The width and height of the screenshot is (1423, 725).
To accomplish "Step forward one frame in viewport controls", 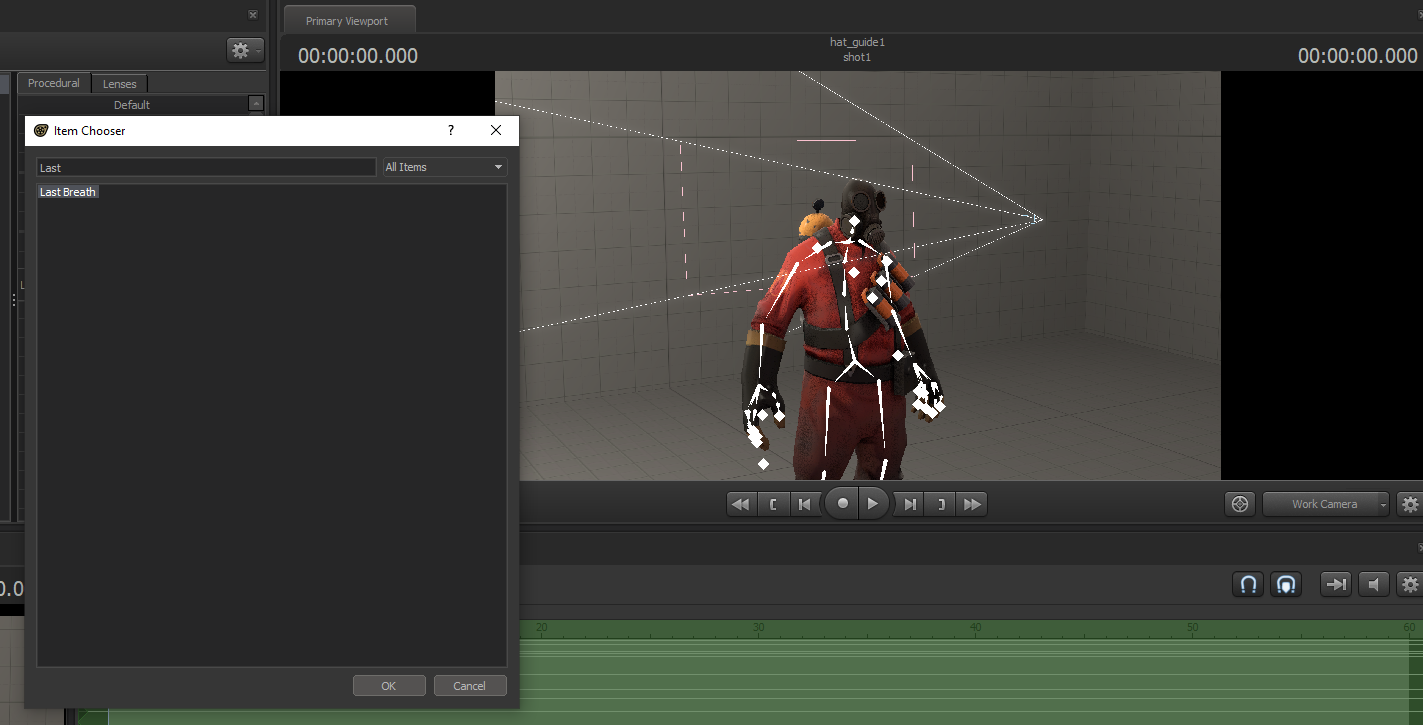I will click(909, 504).
